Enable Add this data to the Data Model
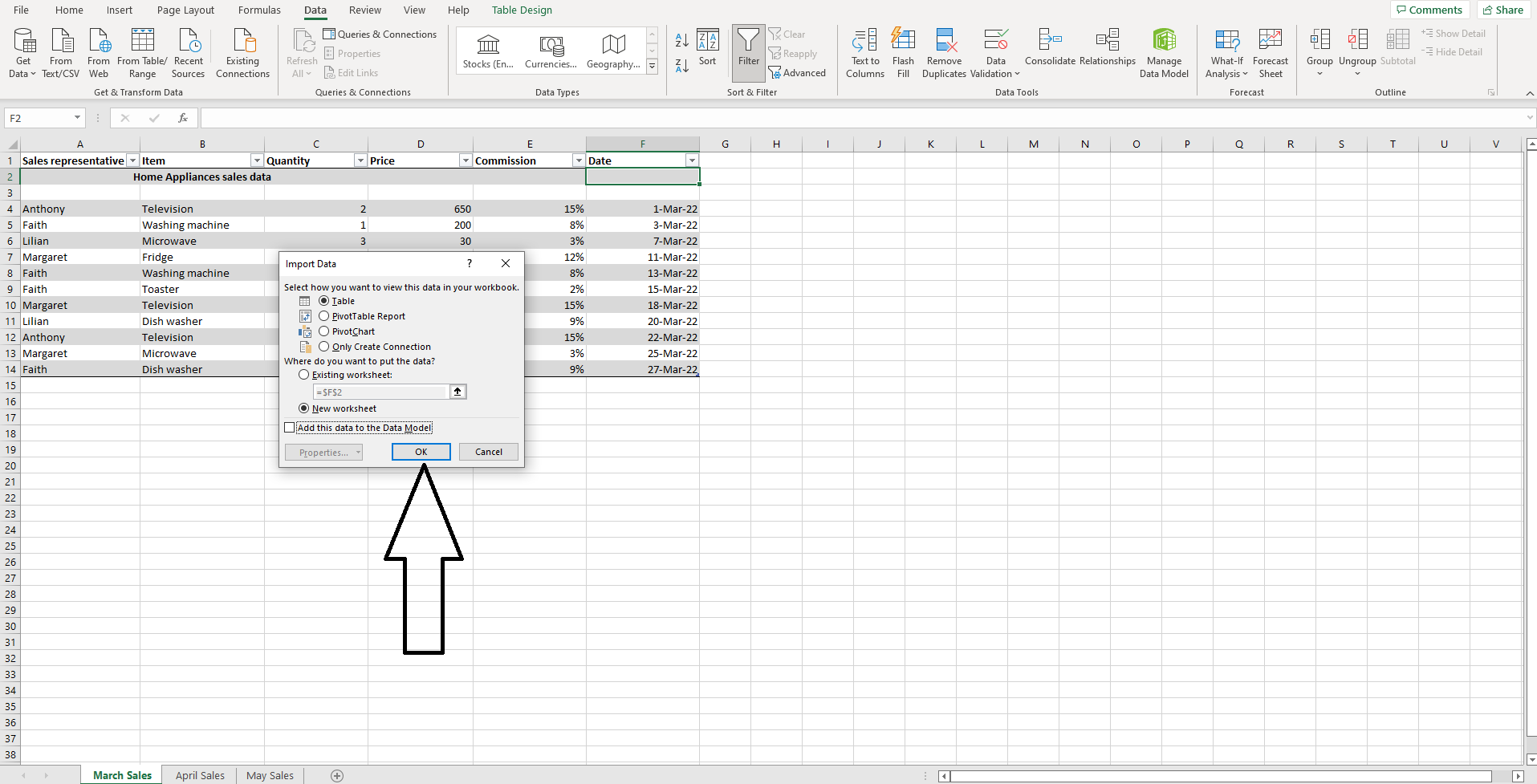1537x784 pixels. [290, 427]
